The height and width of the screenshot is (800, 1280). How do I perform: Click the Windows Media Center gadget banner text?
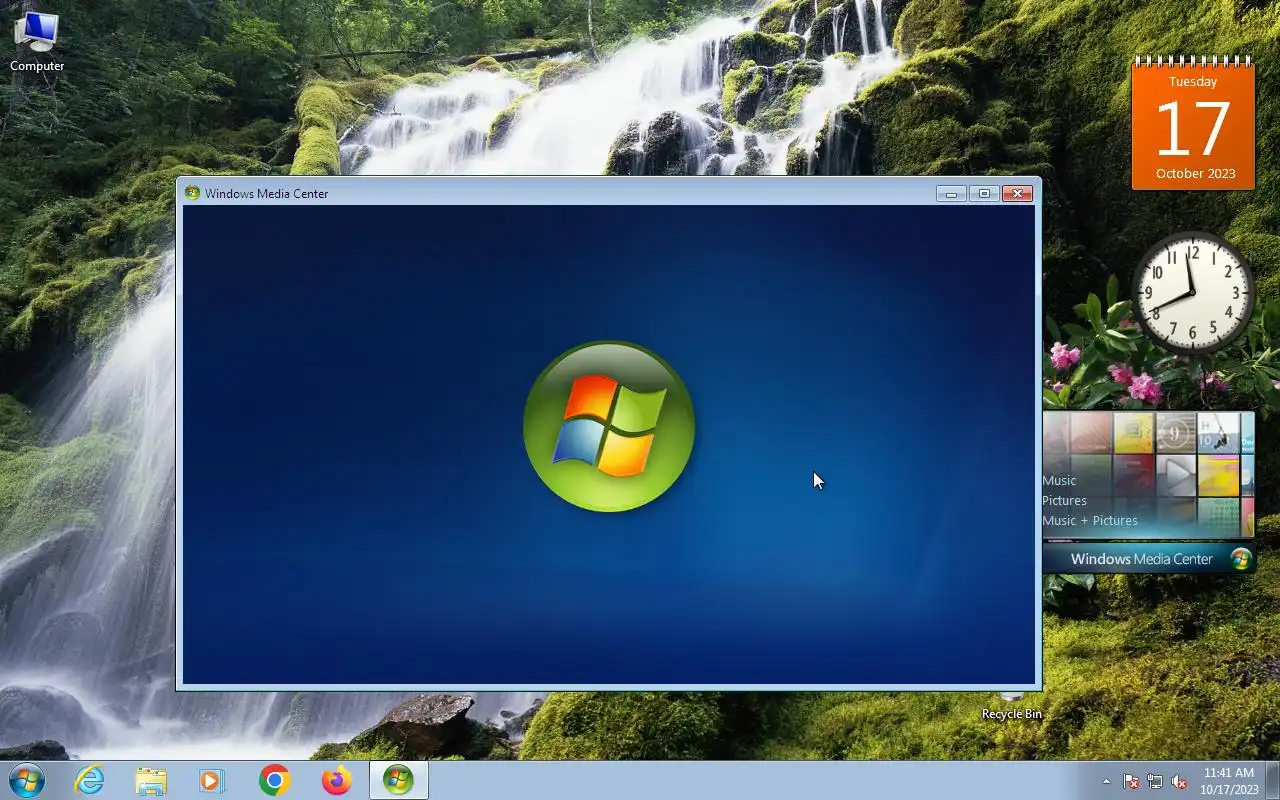(1141, 559)
